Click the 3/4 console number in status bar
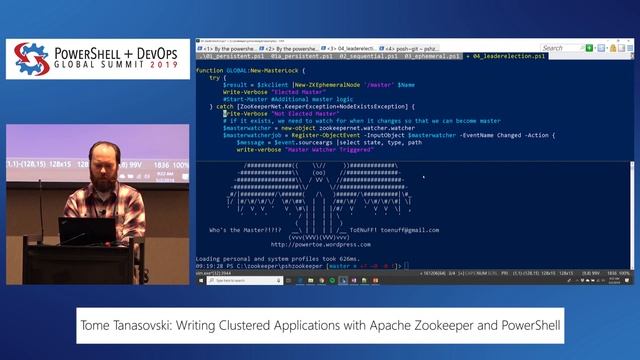 tap(452, 273)
